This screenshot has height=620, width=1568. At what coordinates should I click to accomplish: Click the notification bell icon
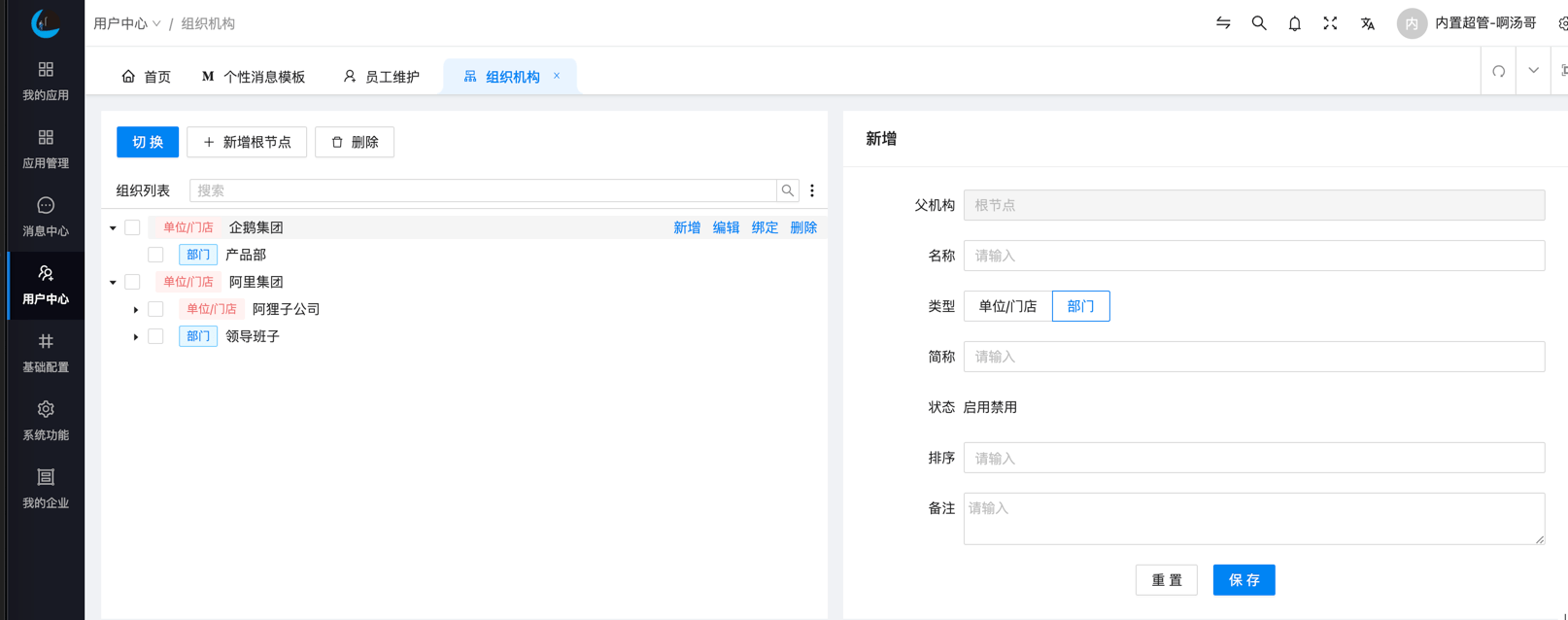[1294, 23]
